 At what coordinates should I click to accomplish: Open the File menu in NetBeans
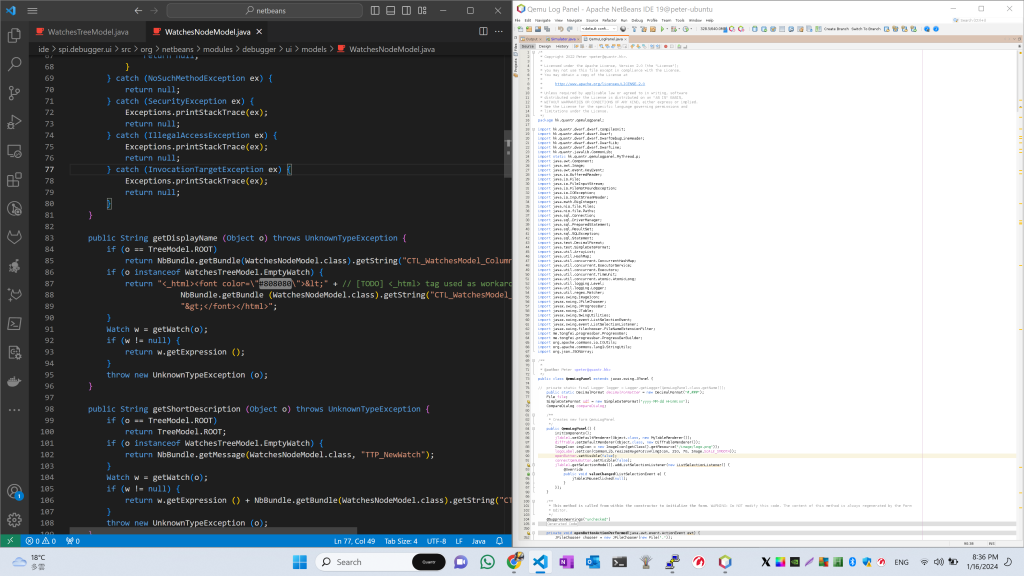(519, 20)
